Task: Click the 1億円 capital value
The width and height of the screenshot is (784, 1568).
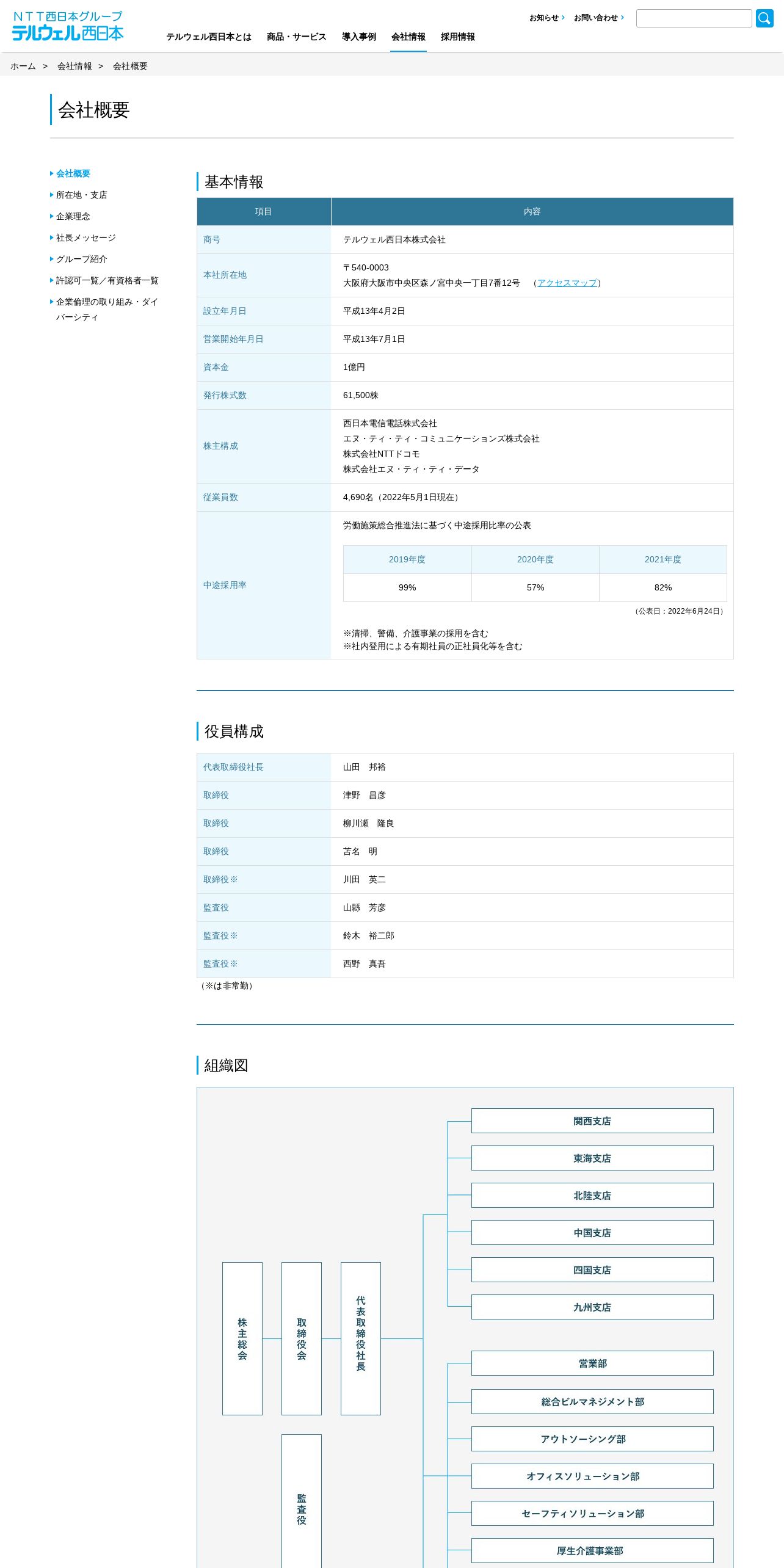Action: click(354, 367)
